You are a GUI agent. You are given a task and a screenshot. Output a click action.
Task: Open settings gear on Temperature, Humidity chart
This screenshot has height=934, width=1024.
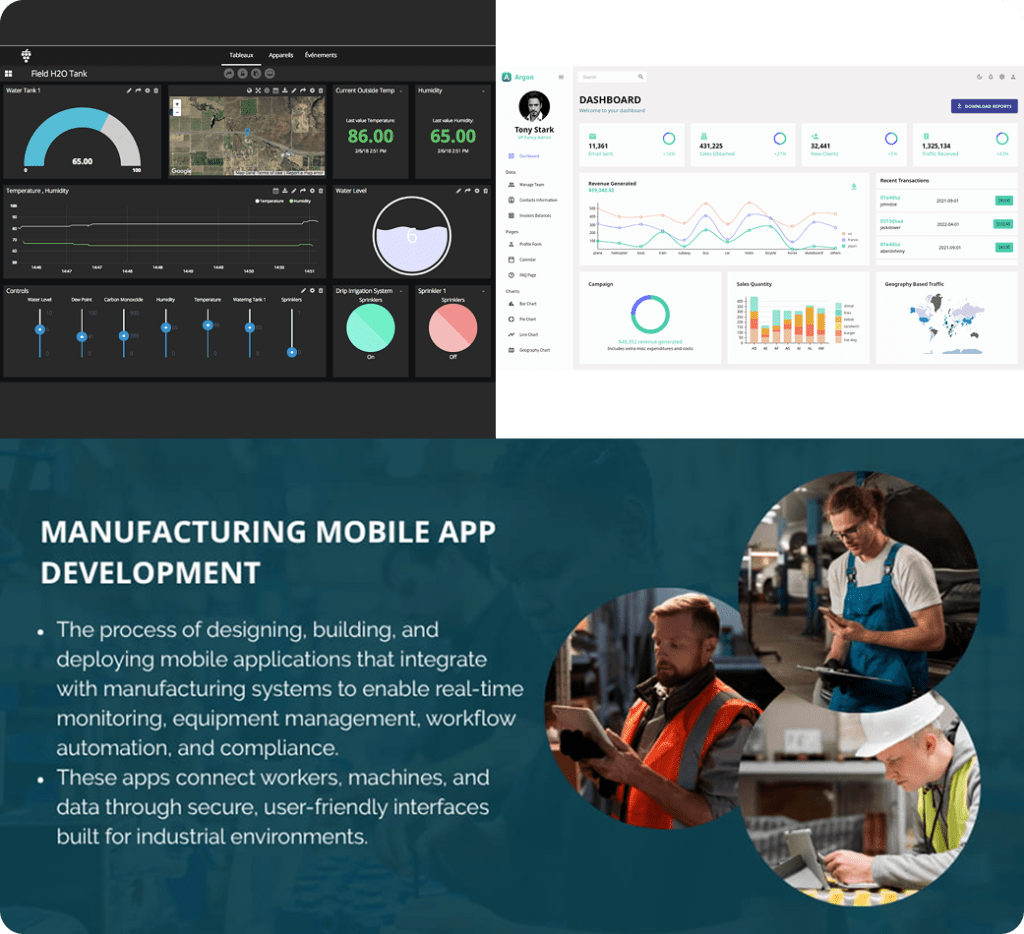point(312,190)
